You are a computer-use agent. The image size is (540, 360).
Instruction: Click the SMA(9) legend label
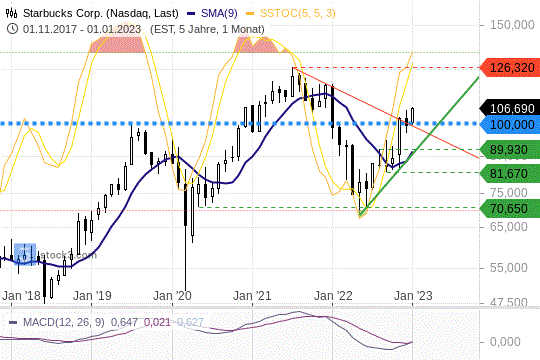(x=219, y=13)
